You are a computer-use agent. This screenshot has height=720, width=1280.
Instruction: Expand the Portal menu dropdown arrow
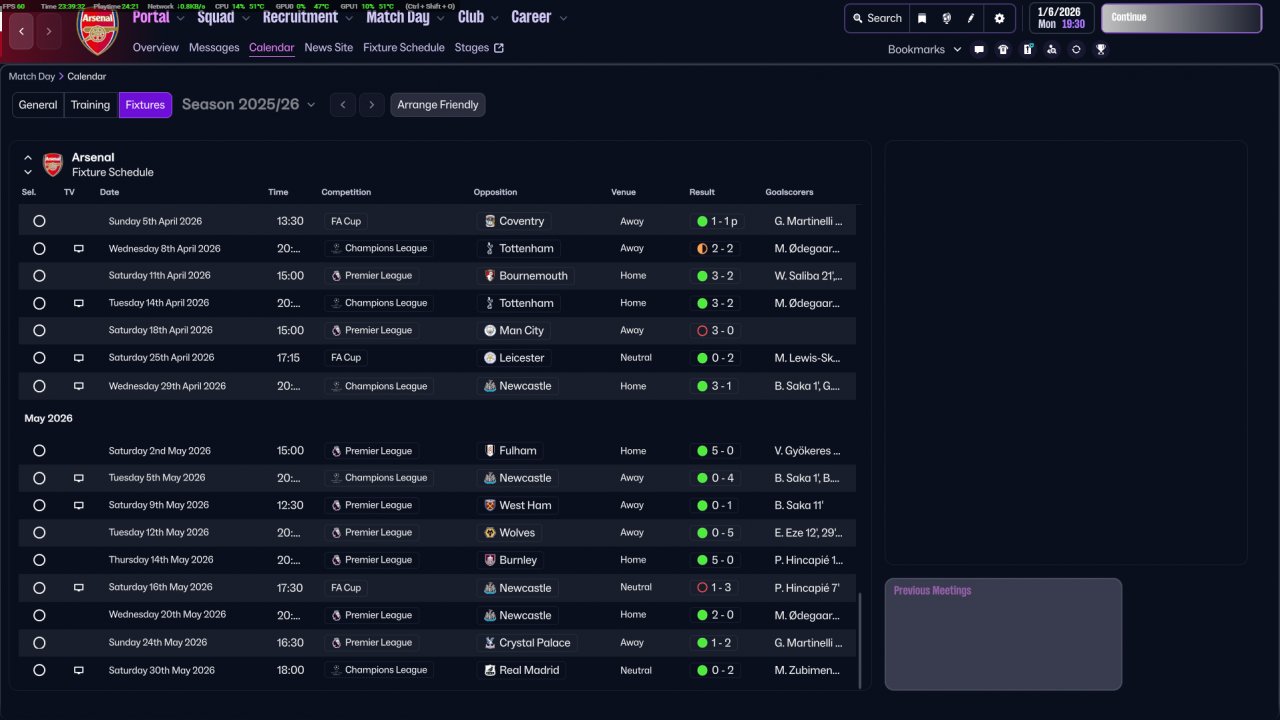tap(181, 18)
